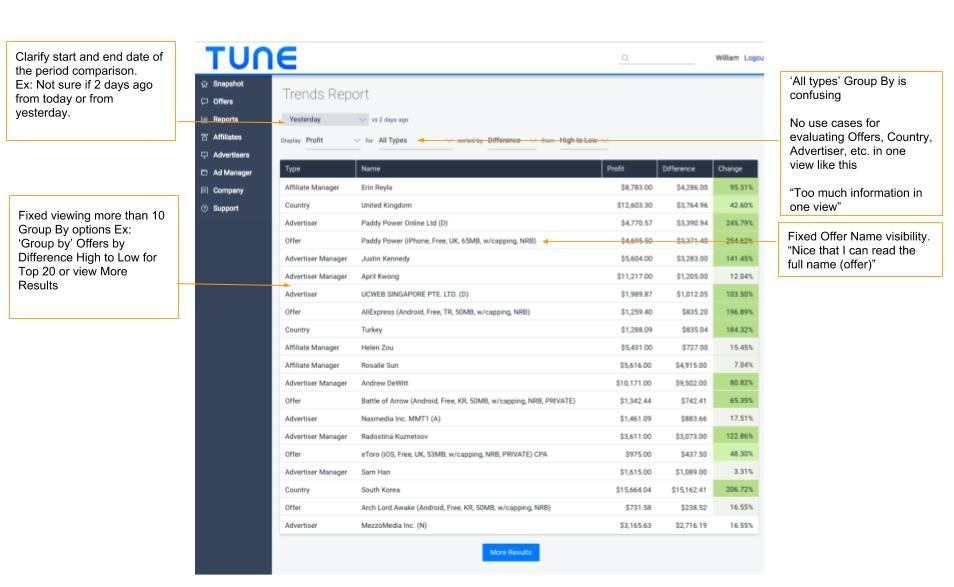The width and height of the screenshot is (954, 587).
Task: Click the Company icon in sidebar
Action: click(204, 190)
